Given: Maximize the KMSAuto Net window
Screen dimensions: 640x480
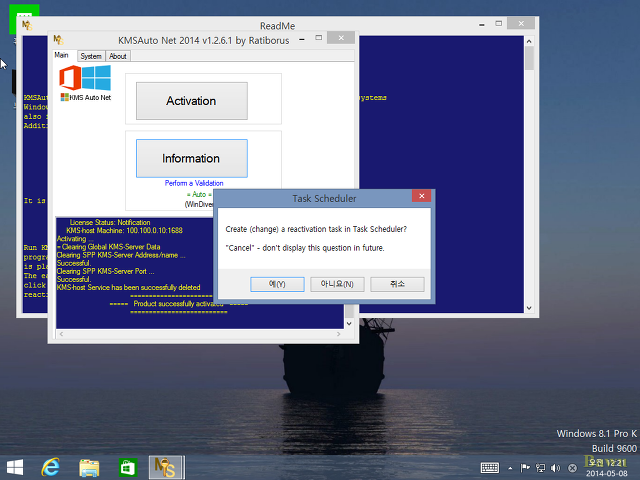Looking at the screenshot, I should pyautogui.click(x=319, y=38).
